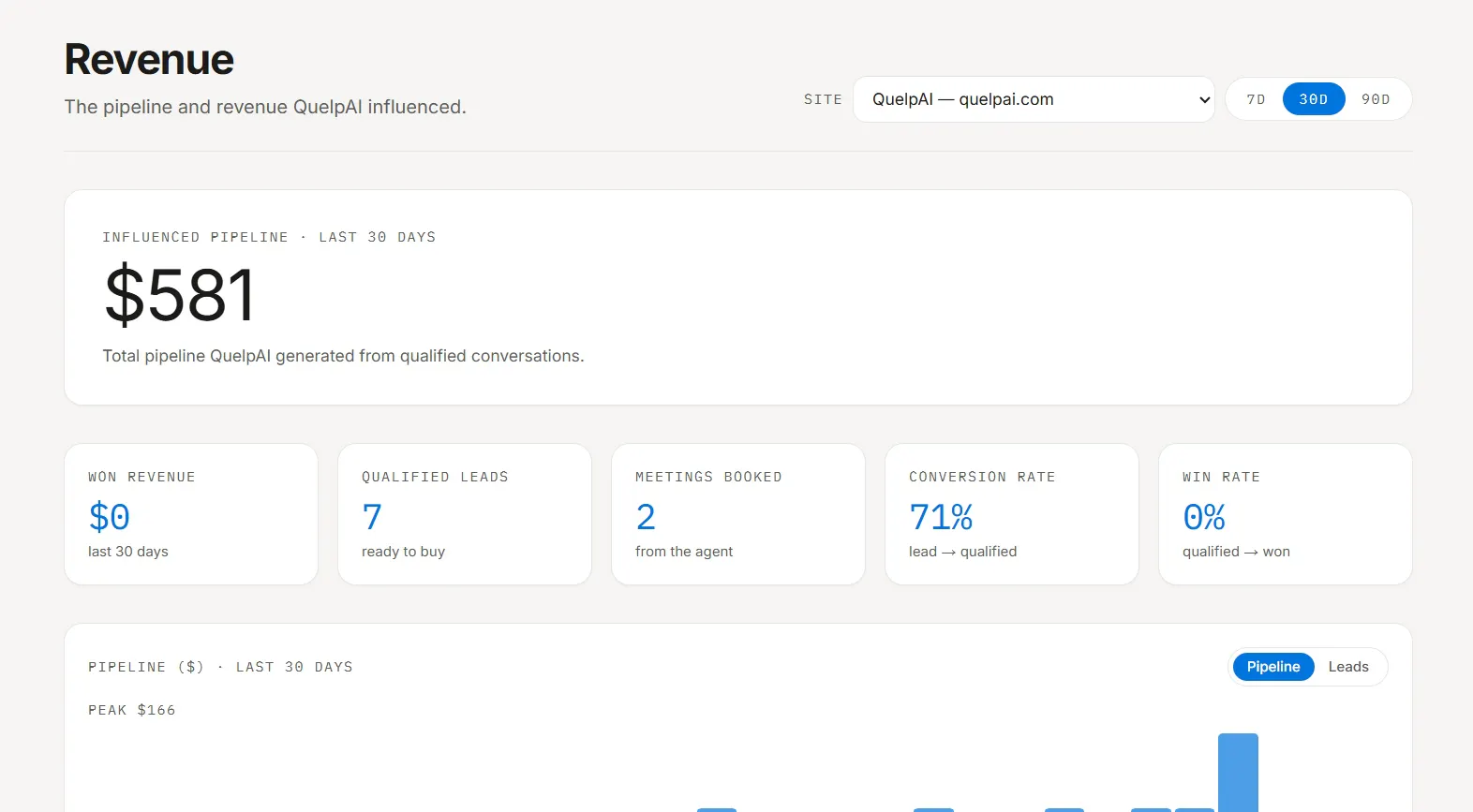Click the Meetings Booked count 2

click(646, 517)
